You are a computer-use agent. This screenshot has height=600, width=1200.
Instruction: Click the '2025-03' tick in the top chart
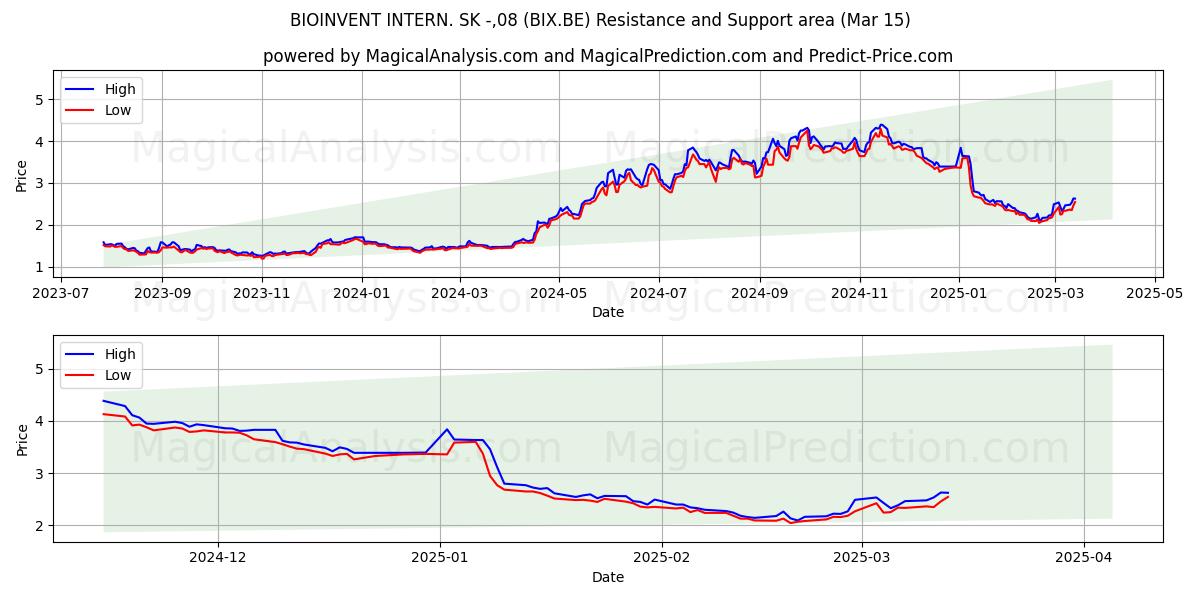pyautogui.click(x=1055, y=294)
